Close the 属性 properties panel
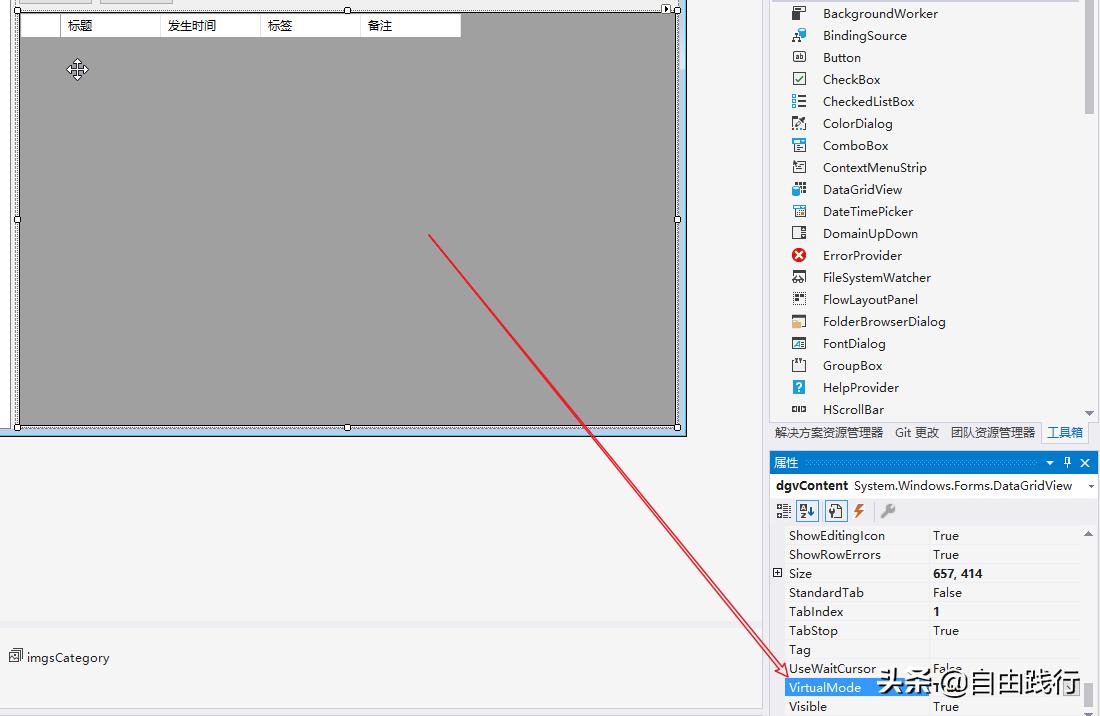Screen dimensions: 1100x716 pyautogui.click(x=1085, y=462)
